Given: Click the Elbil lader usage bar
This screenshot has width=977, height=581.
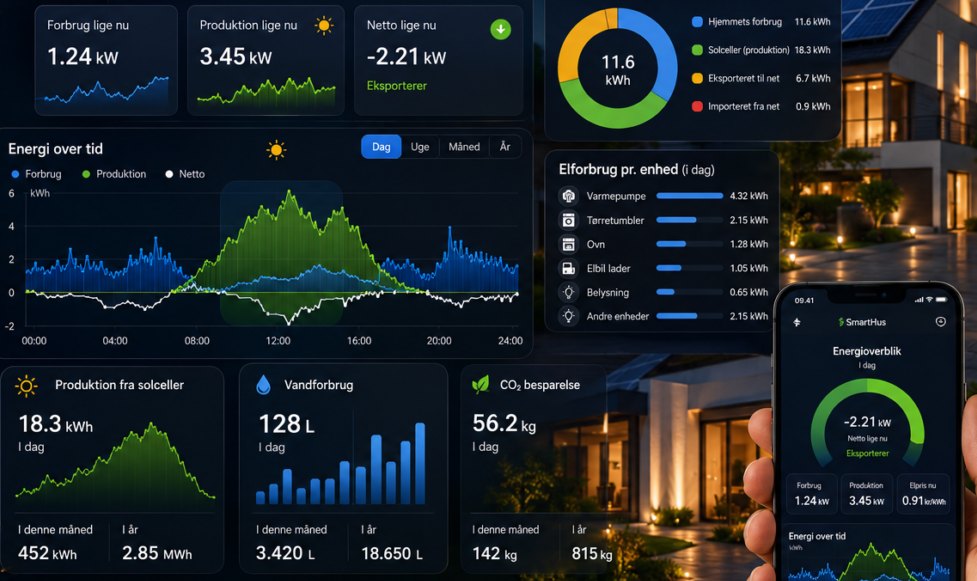Looking at the screenshot, I should [690, 268].
